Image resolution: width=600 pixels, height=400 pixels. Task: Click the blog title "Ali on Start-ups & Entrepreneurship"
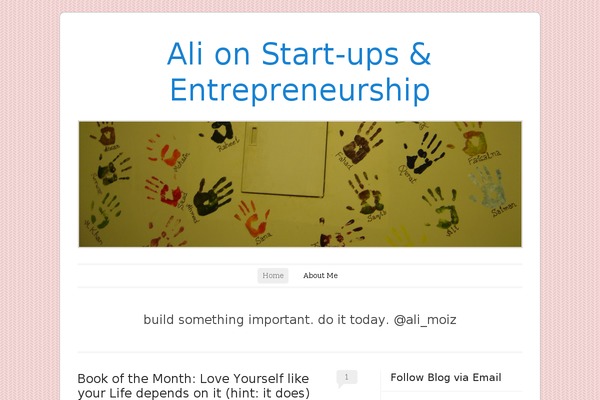300,72
